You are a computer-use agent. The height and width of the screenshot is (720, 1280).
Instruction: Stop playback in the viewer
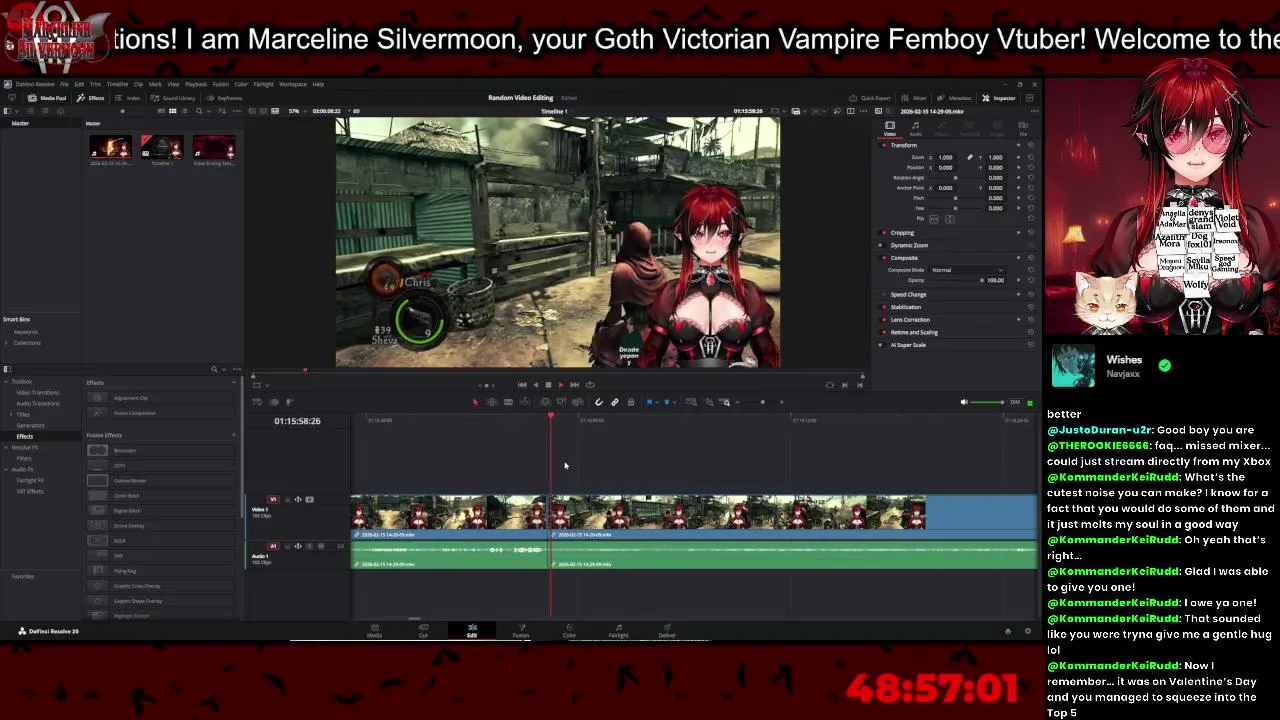(548, 385)
